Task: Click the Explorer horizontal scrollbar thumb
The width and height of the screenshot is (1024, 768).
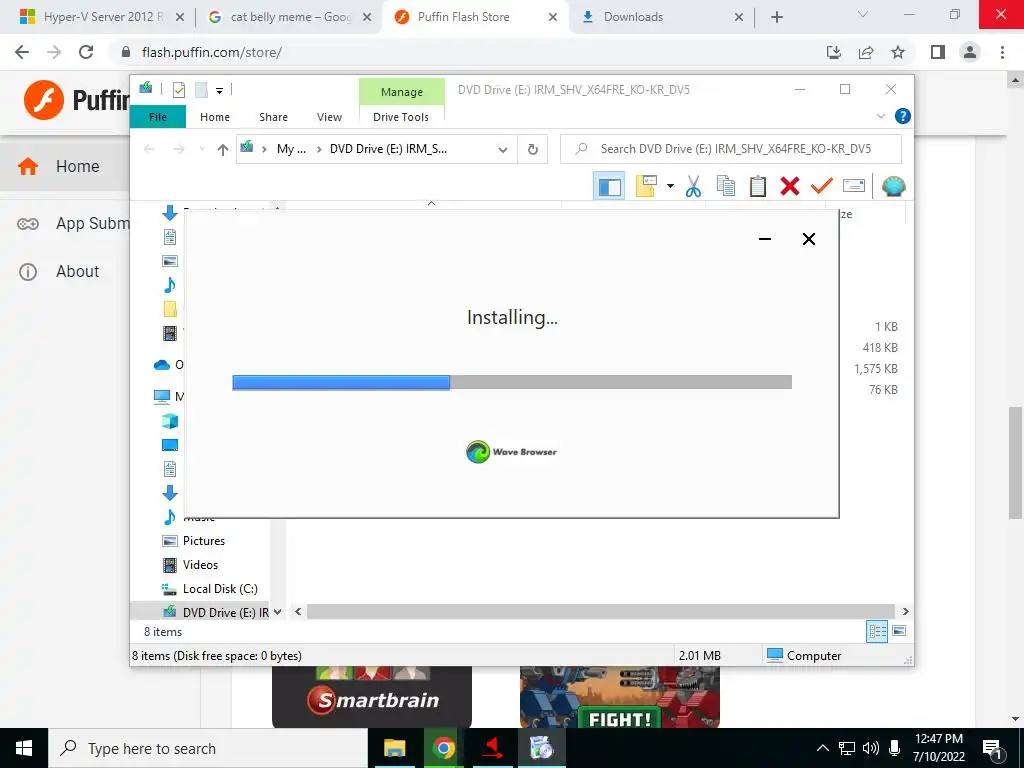Action: [600, 612]
